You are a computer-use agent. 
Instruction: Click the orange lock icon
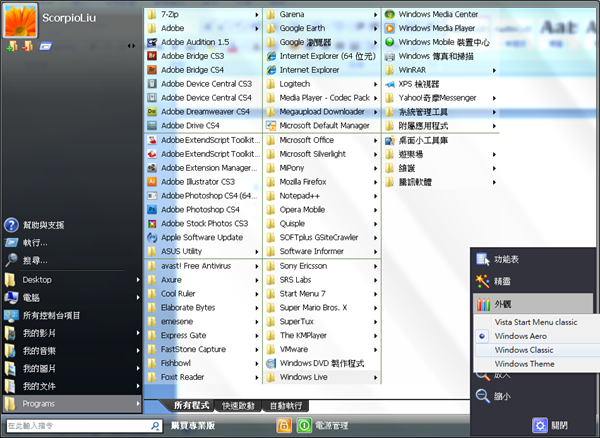tap(284, 425)
